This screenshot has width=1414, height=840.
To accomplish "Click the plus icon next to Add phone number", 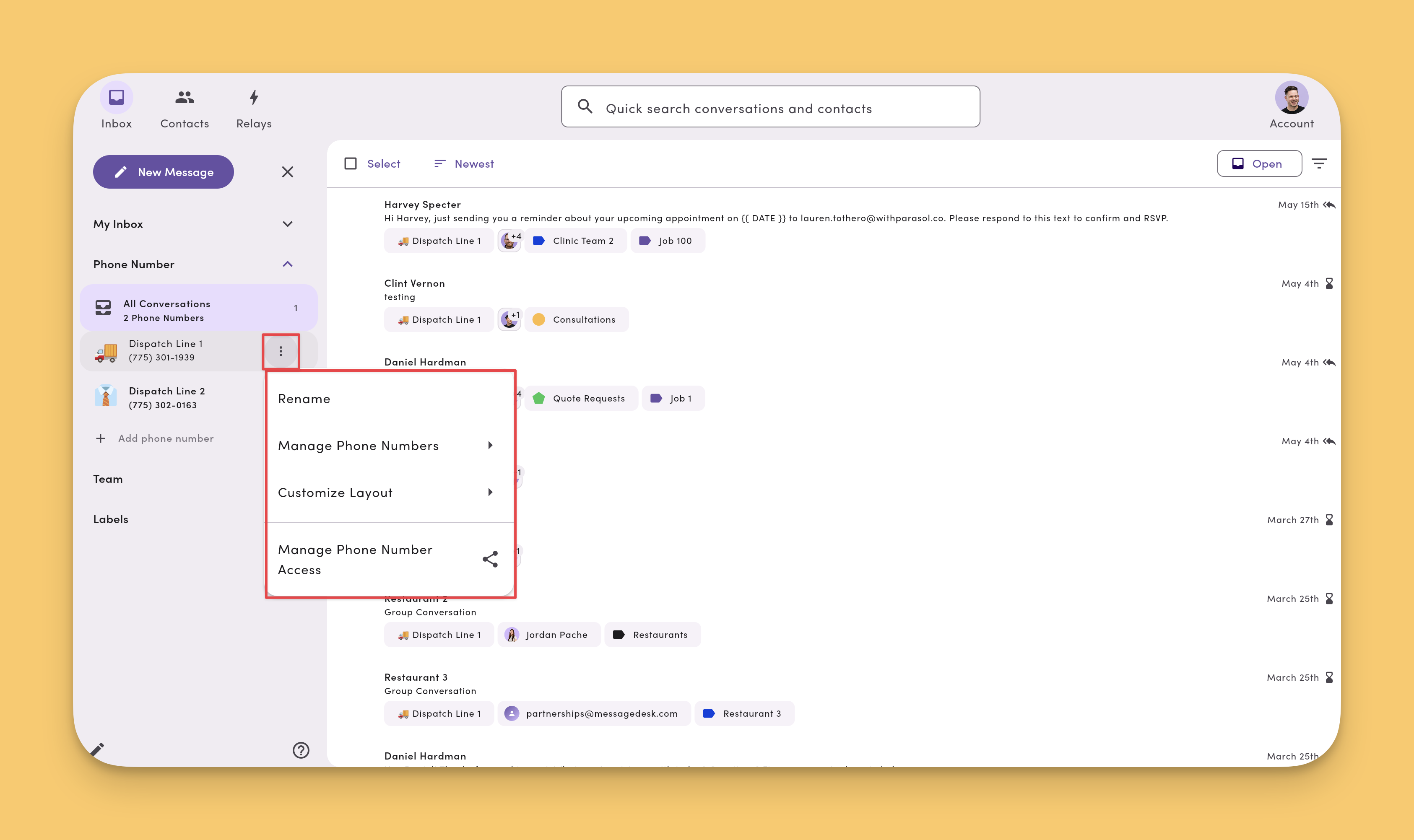I will pos(100,438).
